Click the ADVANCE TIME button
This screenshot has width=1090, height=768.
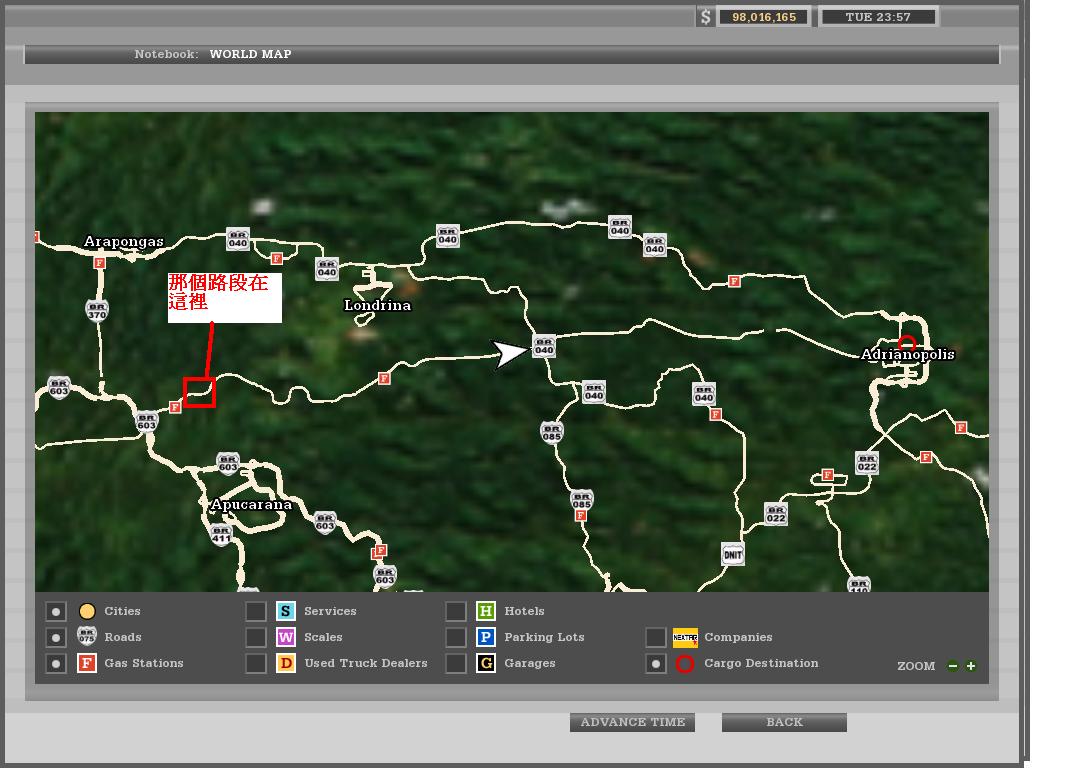(x=633, y=722)
